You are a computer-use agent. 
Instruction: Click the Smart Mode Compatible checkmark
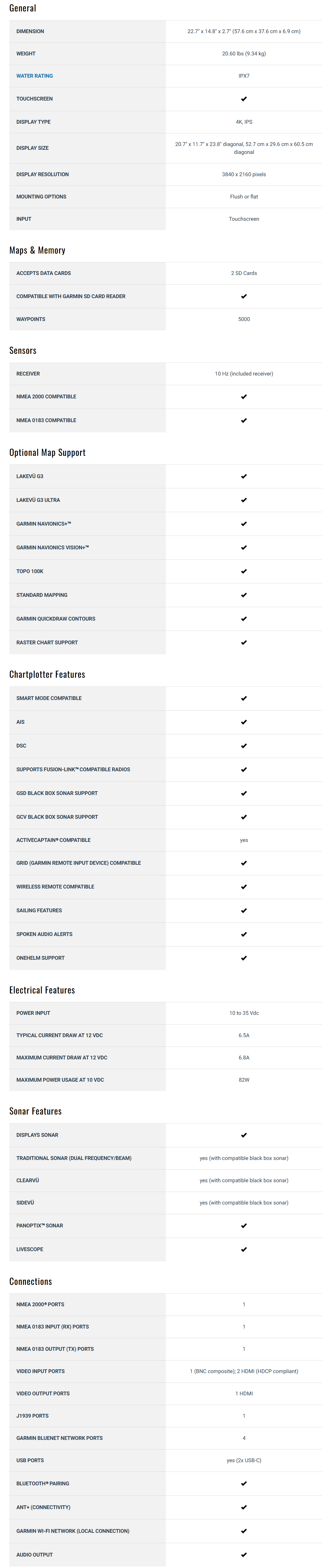(x=244, y=699)
